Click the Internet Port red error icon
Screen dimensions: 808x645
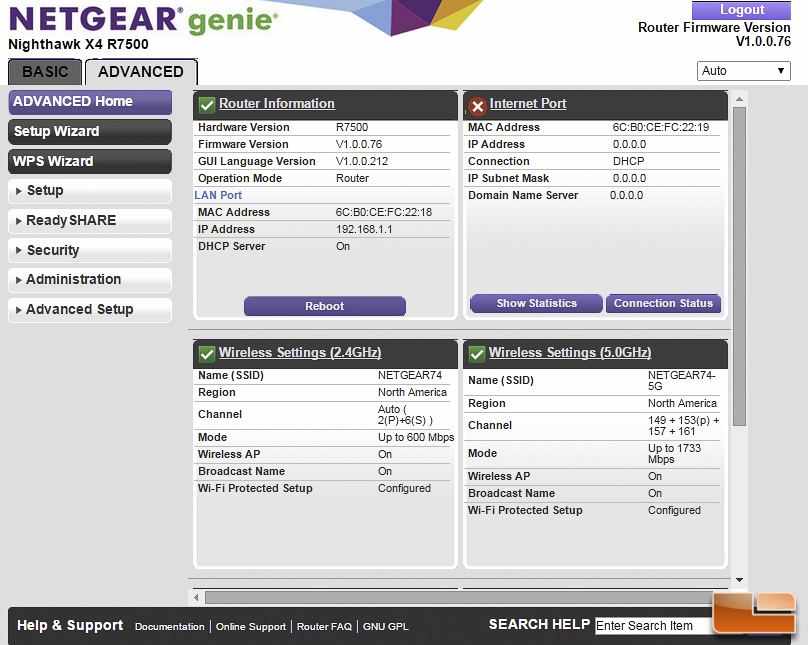pyautogui.click(x=477, y=106)
